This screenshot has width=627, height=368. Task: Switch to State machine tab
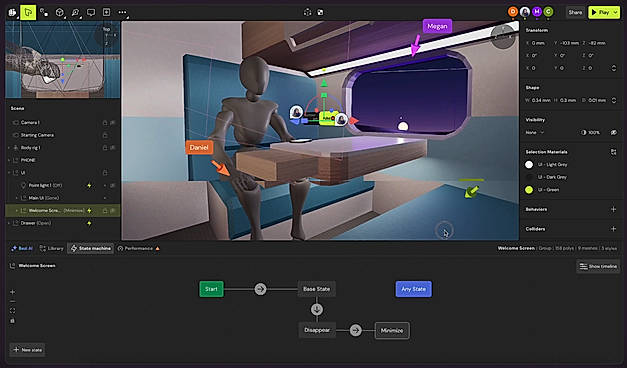[91, 248]
